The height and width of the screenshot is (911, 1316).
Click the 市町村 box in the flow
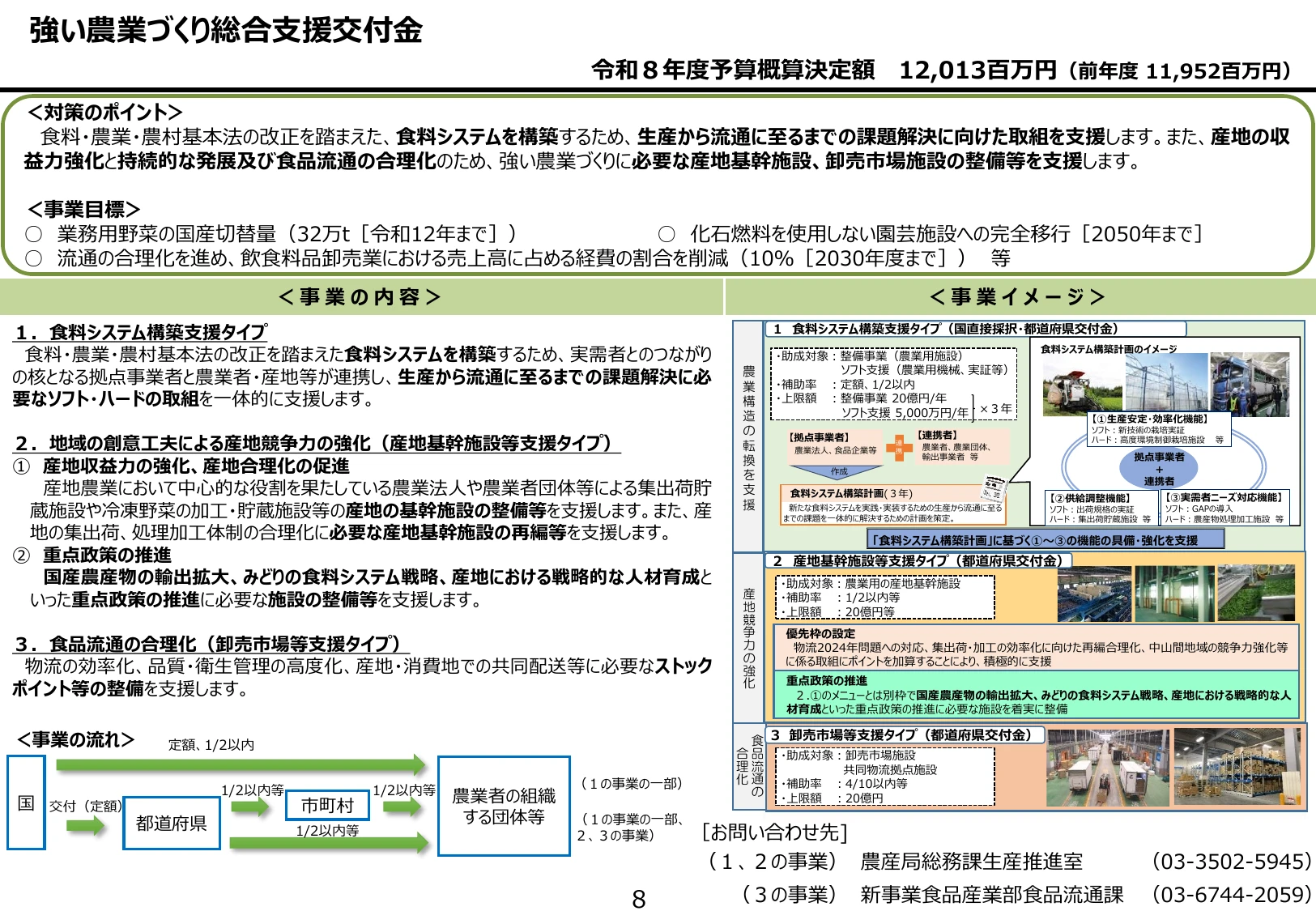(327, 805)
